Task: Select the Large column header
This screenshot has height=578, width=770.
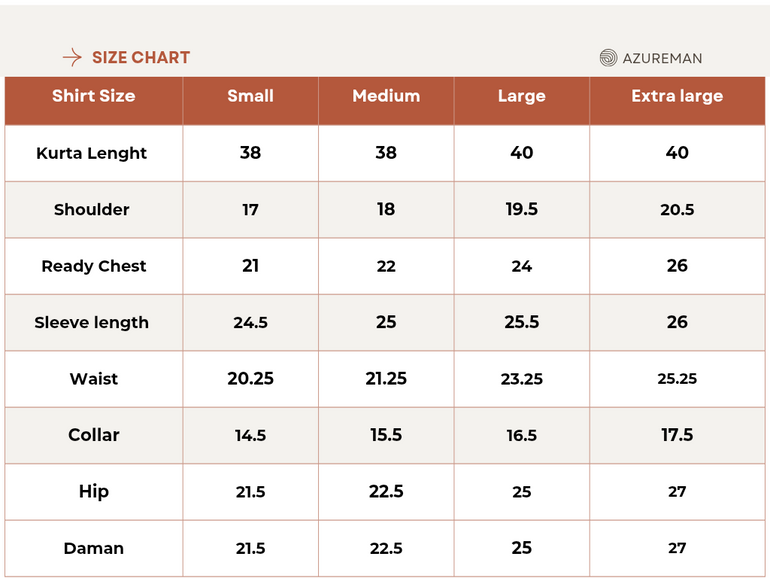Action: pyautogui.click(x=521, y=96)
